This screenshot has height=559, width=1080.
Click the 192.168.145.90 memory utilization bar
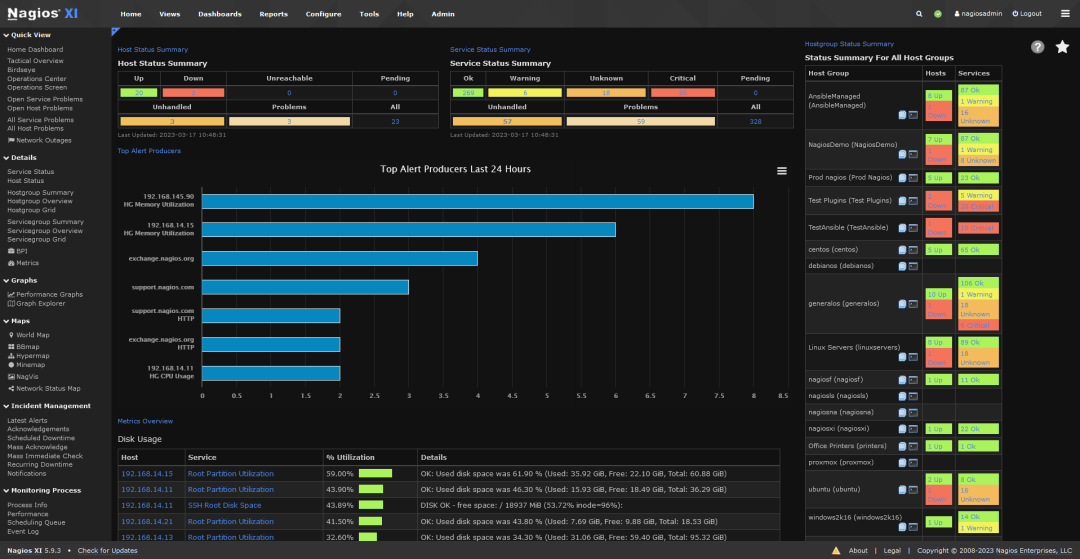pos(477,201)
